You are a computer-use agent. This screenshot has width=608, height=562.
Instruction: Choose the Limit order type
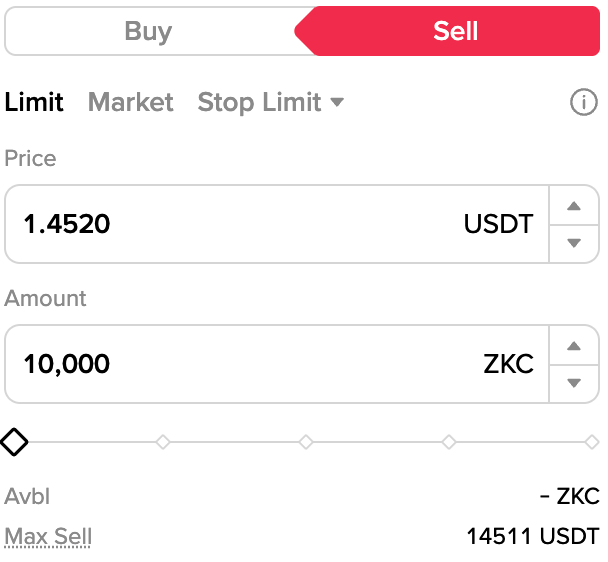click(34, 102)
